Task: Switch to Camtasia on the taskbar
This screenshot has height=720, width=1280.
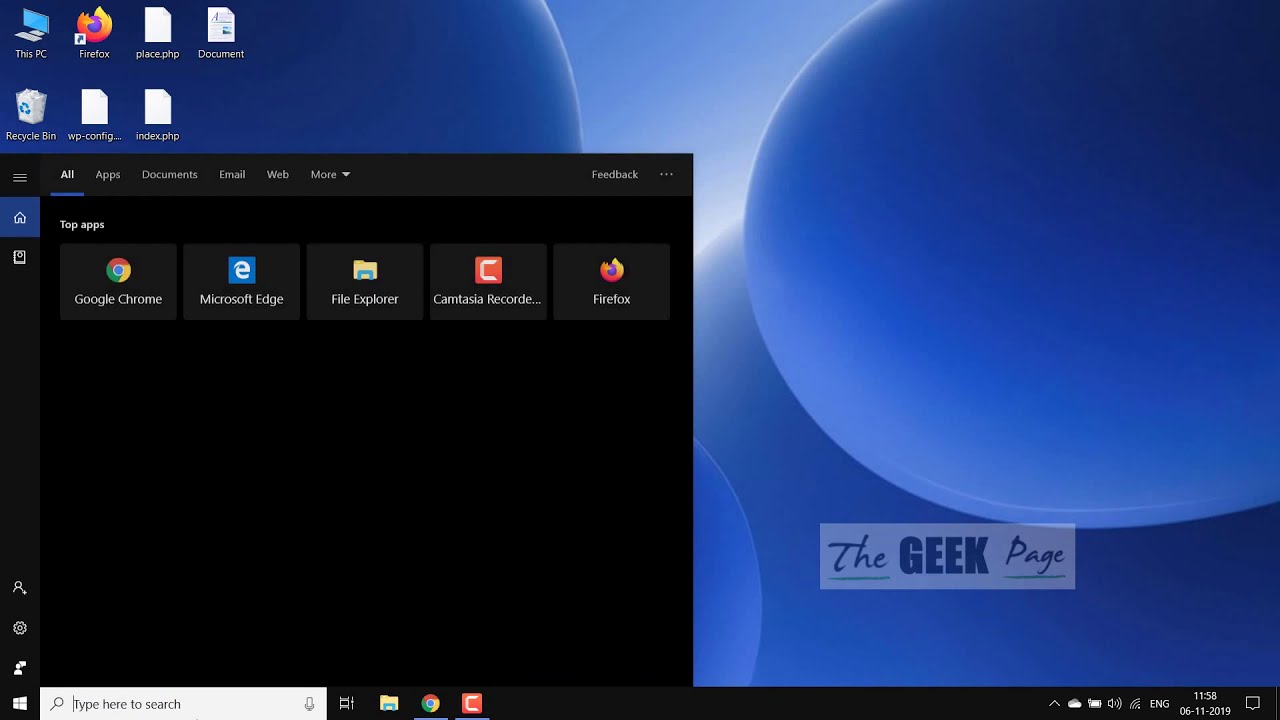Action: coord(472,704)
